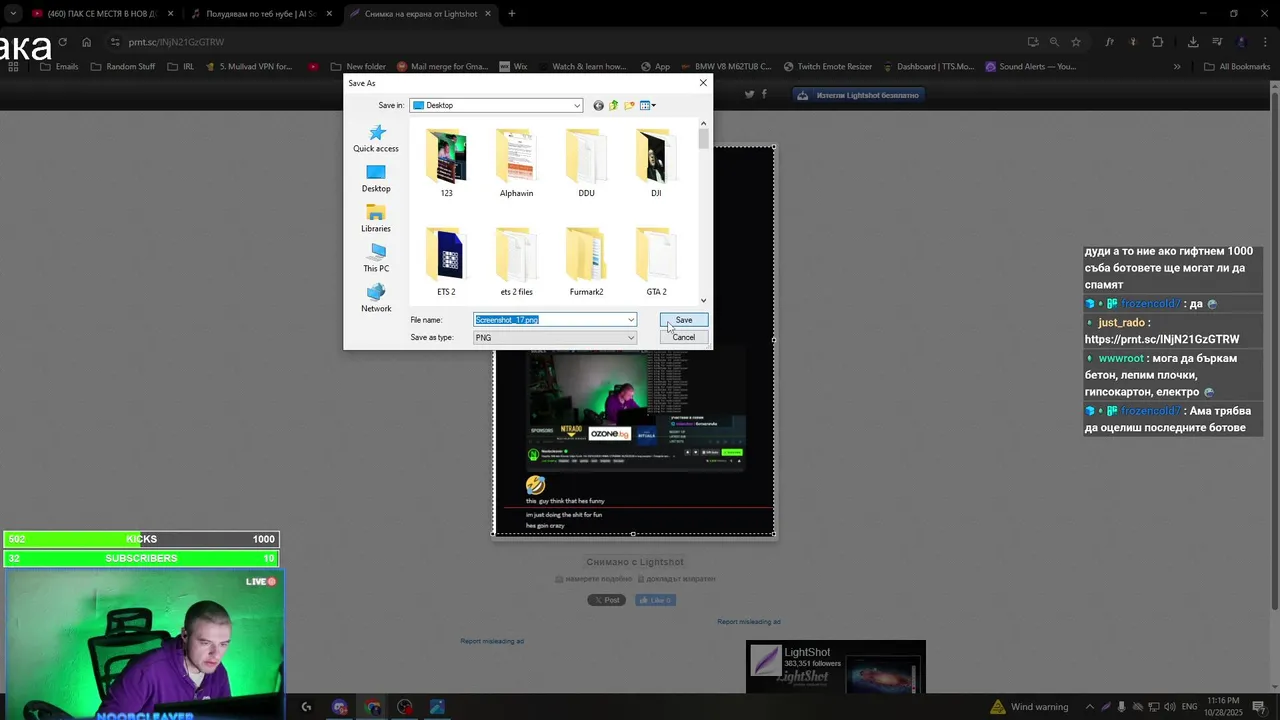Open the browser zoom icon
The width and height of the screenshot is (1280, 720).
[x=1054, y=42]
